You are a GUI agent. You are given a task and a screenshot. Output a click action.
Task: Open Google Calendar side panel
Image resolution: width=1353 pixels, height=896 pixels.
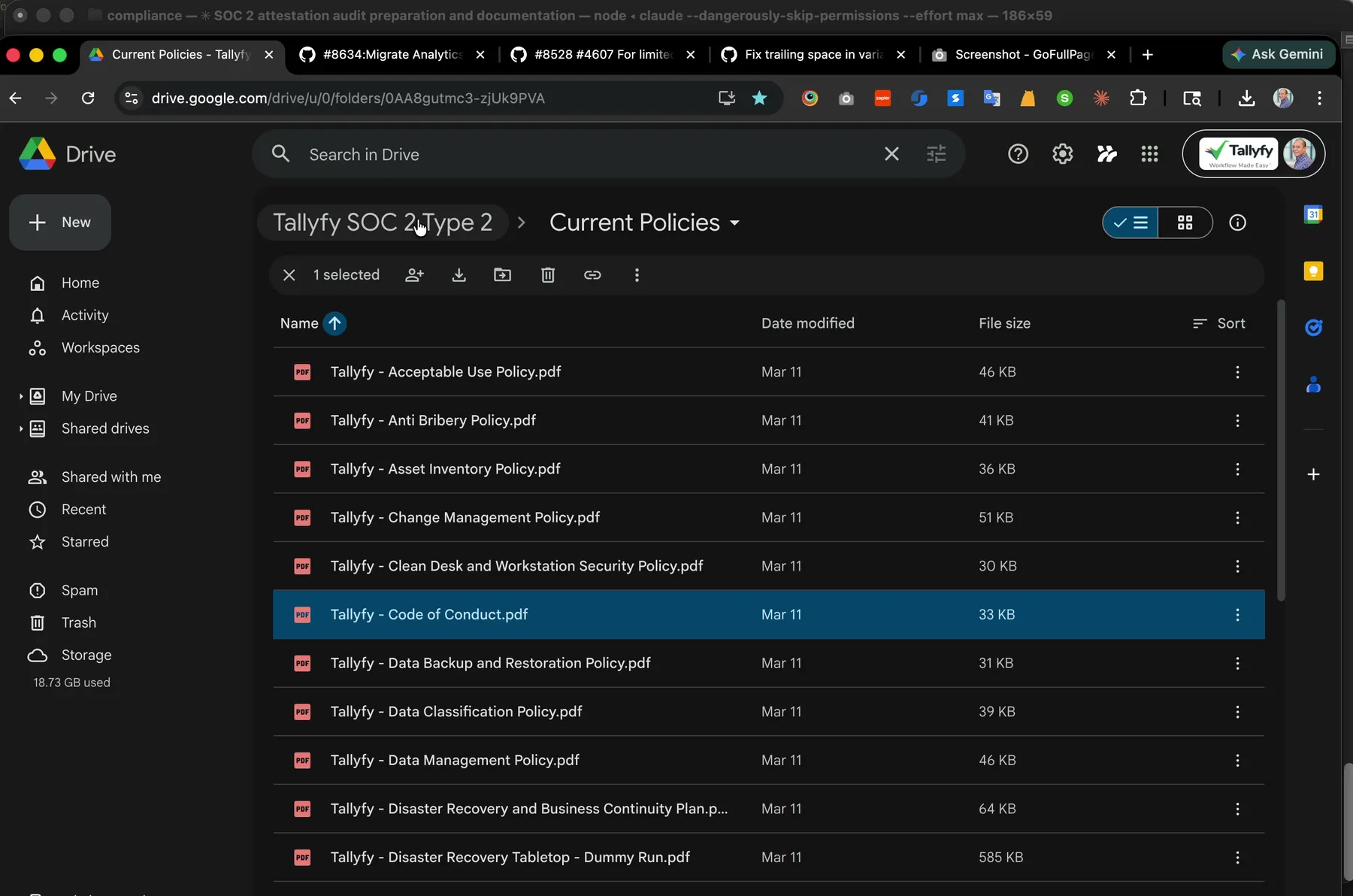[x=1313, y=214]
